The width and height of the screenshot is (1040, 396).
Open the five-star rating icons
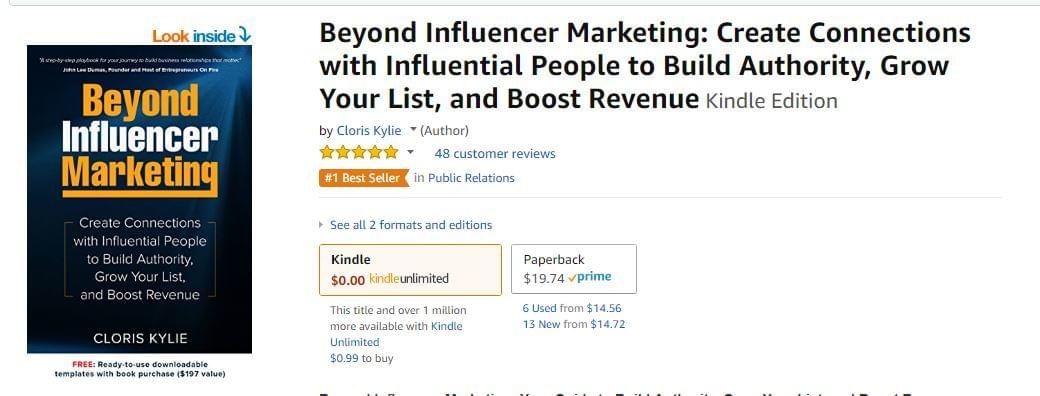[x=359, y=153]
